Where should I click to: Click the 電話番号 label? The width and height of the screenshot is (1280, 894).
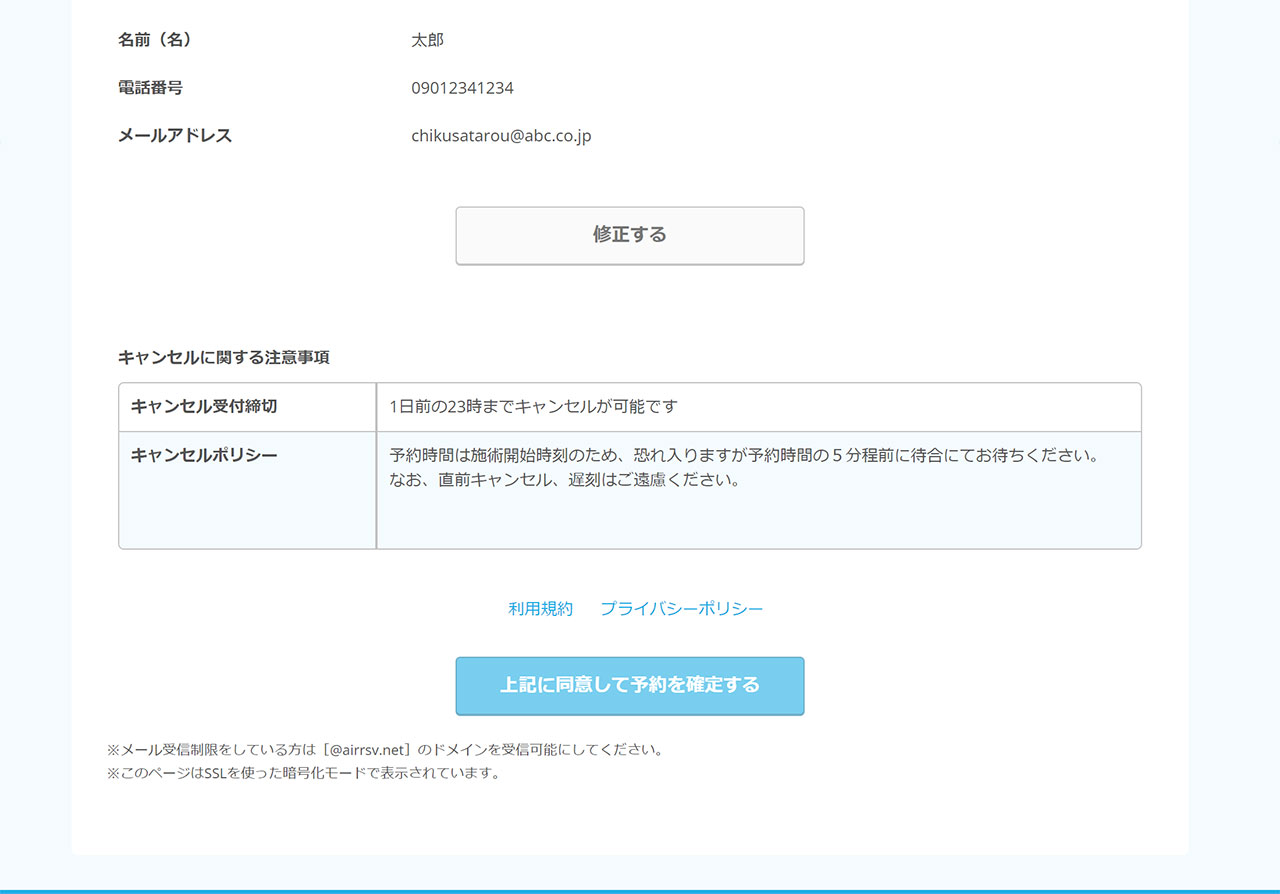150,88
